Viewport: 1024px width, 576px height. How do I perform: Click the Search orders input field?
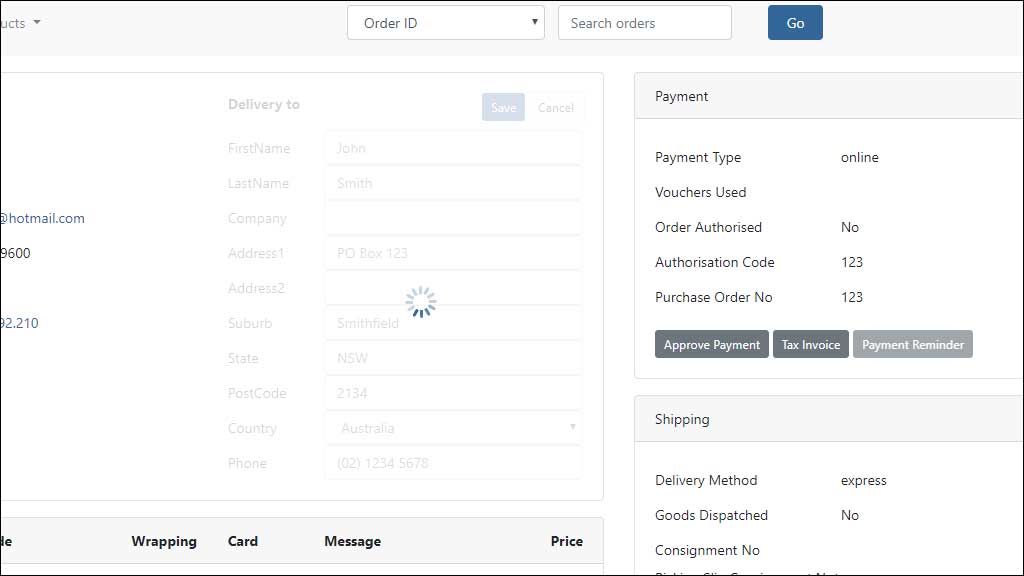coord(645,23)
